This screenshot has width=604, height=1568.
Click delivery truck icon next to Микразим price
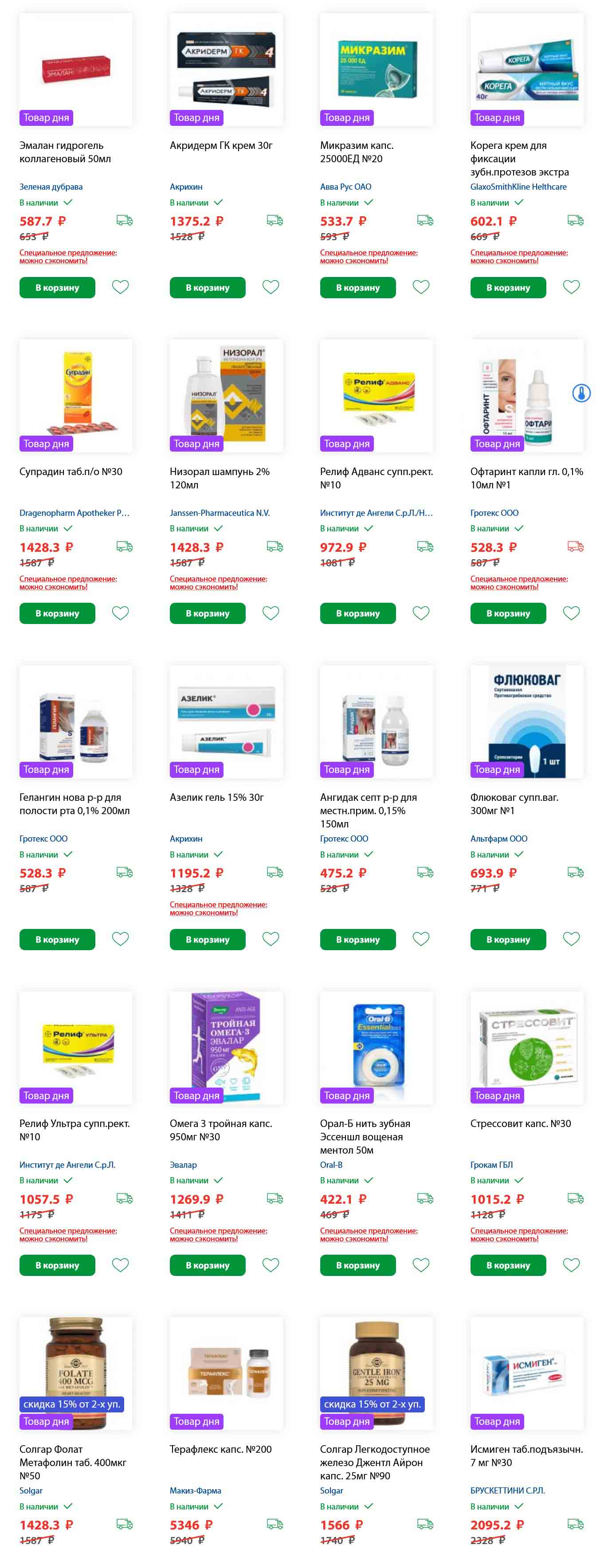click(x=425, y=220)
